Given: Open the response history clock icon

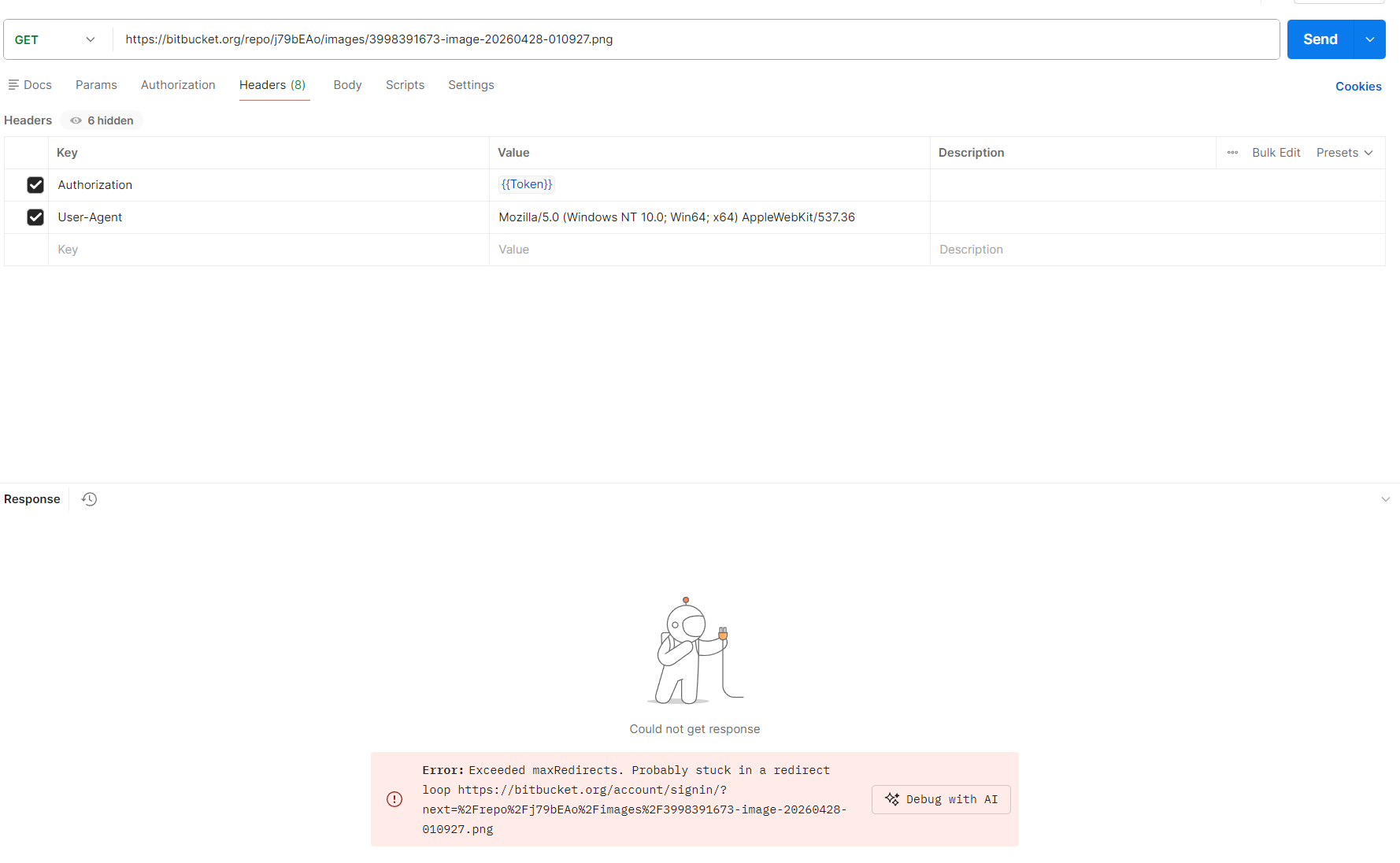Looking at the screenshot, I should click(x=89, y=499).
